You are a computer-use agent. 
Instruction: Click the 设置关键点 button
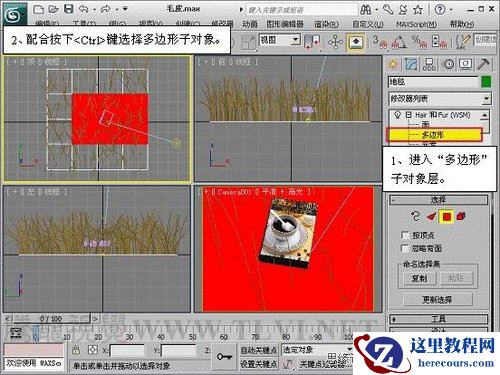(259, 364)
